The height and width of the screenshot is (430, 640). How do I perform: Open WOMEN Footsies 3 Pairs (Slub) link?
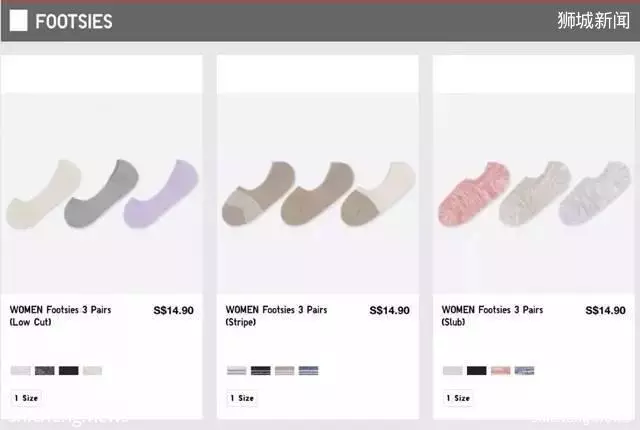click(492, 316)
